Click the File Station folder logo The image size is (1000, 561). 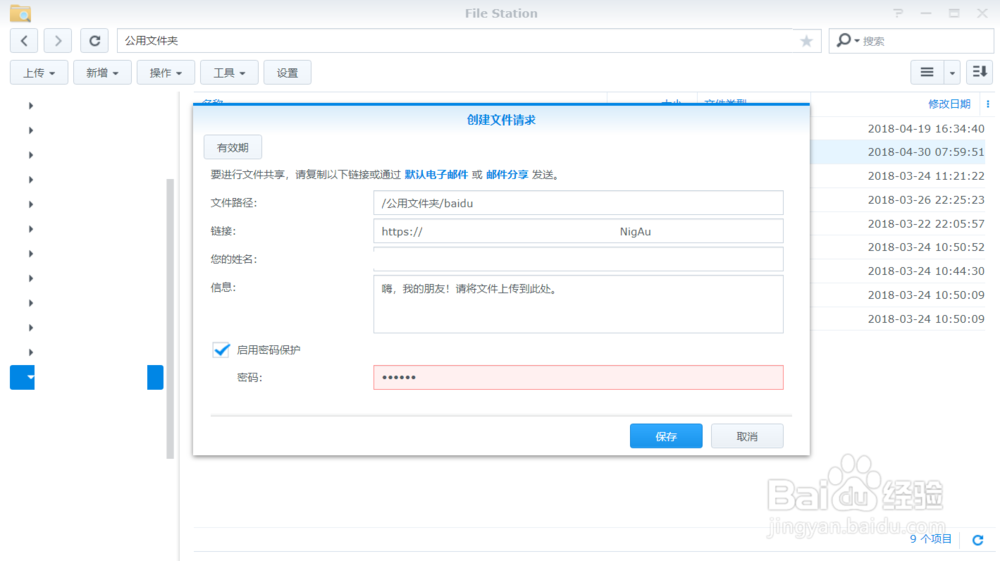(20, 13)
